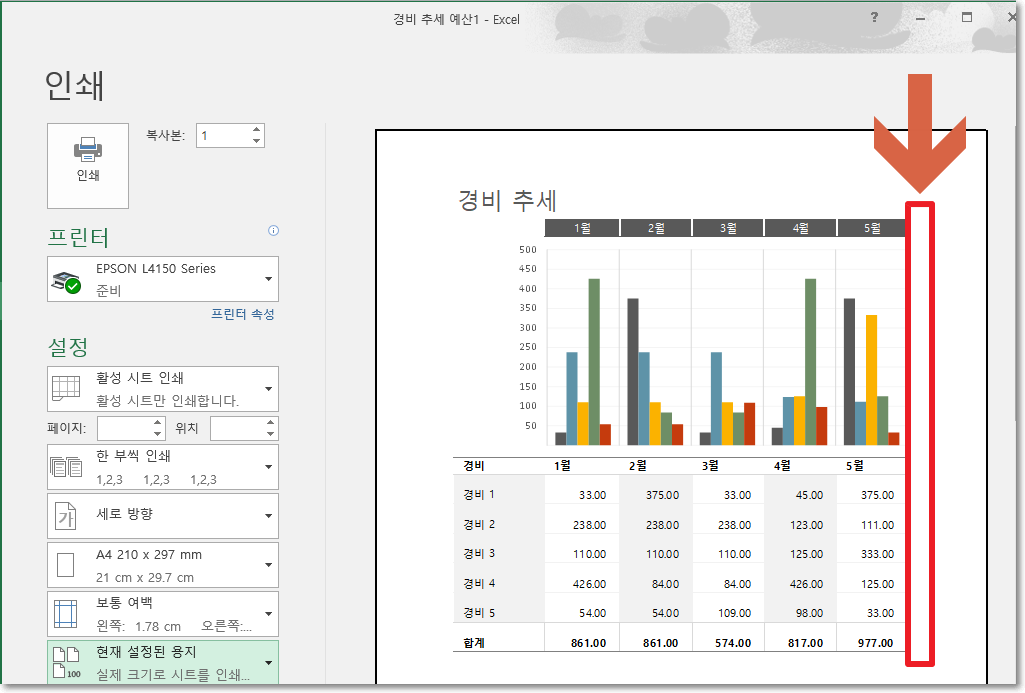Image resolution: width=1025 pixels, height=693 pixels.
Task: Increase copies with the up stepper arrow
Action: tap(257, 130)
